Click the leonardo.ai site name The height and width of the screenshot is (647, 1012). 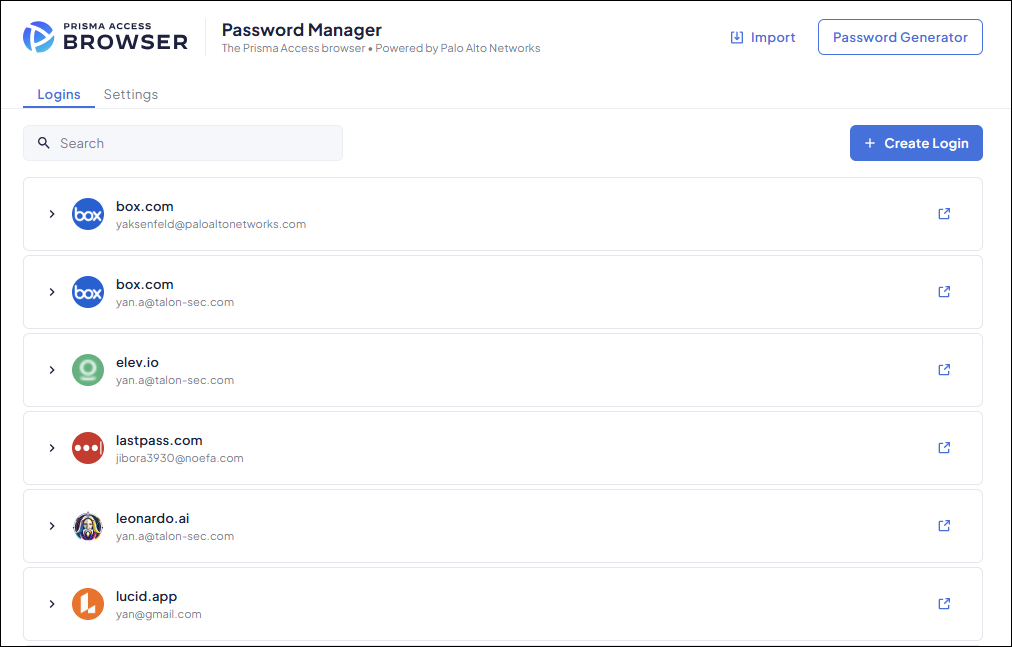pyautogui.click(x=153, y=519)
